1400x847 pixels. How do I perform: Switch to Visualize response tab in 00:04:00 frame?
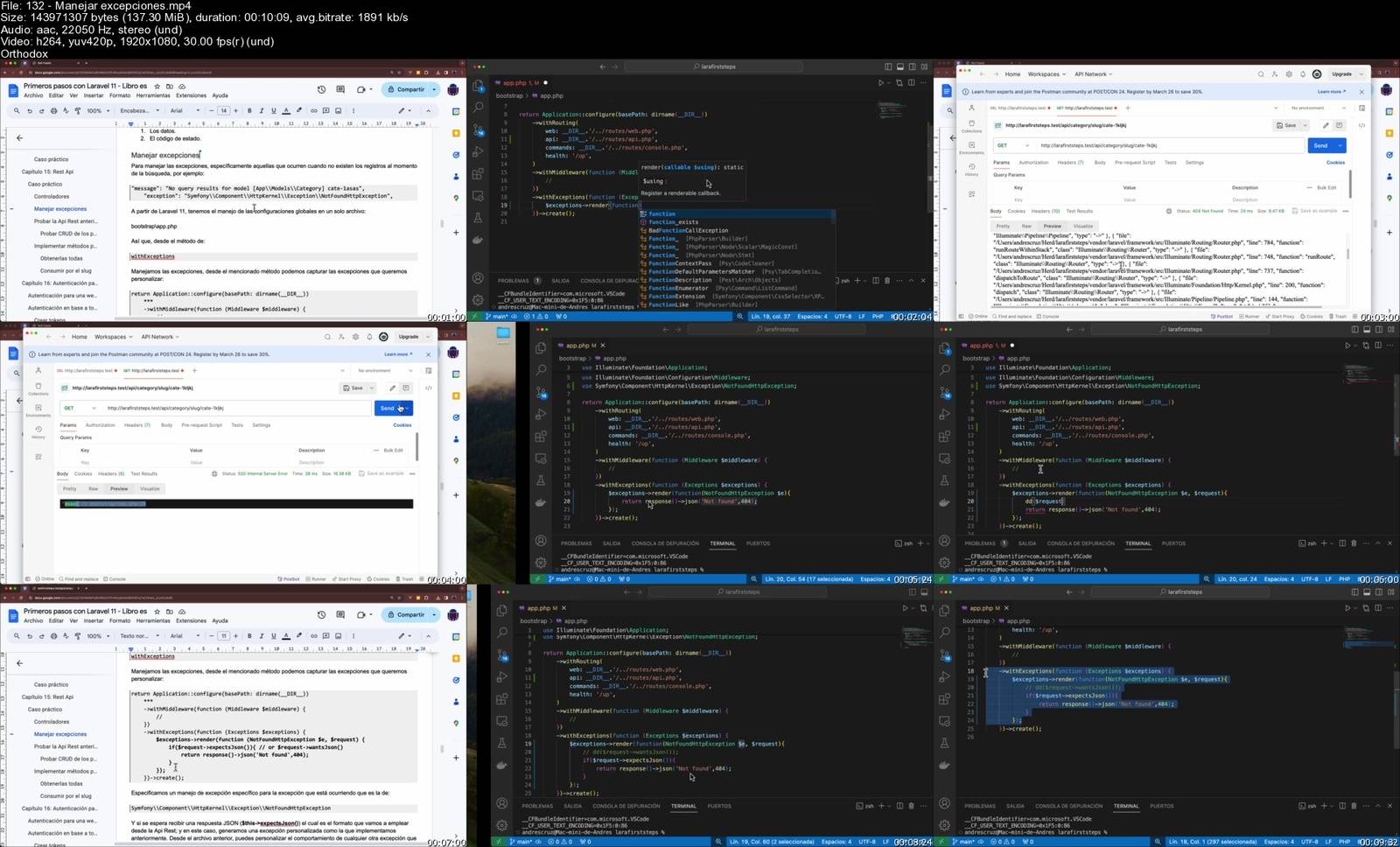pos(150,488)
